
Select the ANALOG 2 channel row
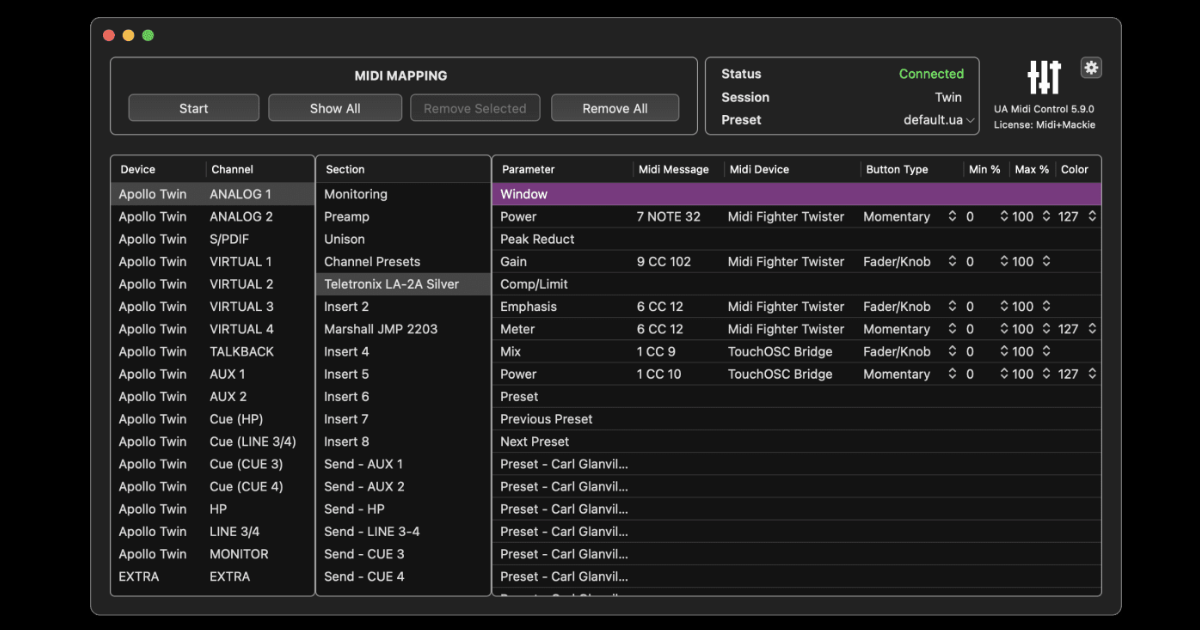[x=212, y=217]
